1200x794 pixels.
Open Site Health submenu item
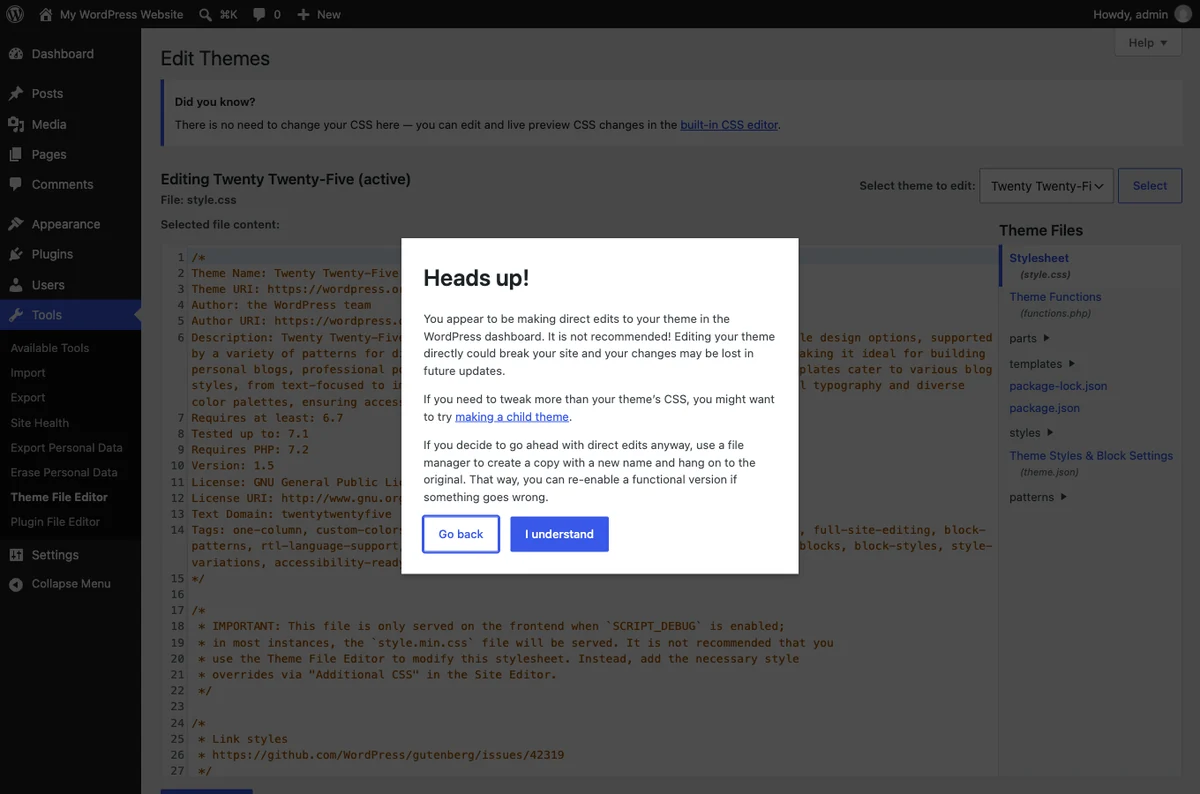[40, 422]
